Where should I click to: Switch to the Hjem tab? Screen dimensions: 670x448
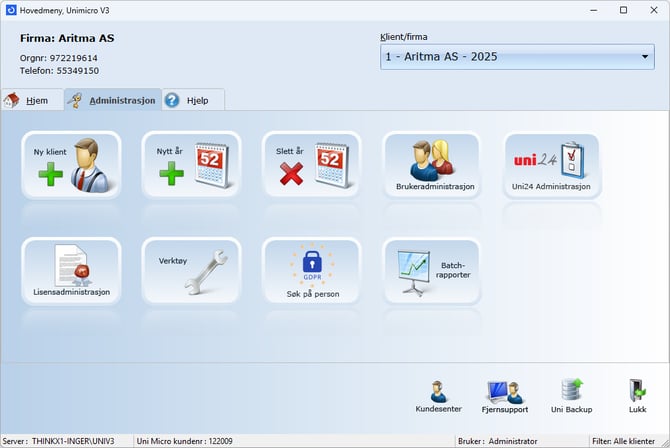(x=32, y=101)
